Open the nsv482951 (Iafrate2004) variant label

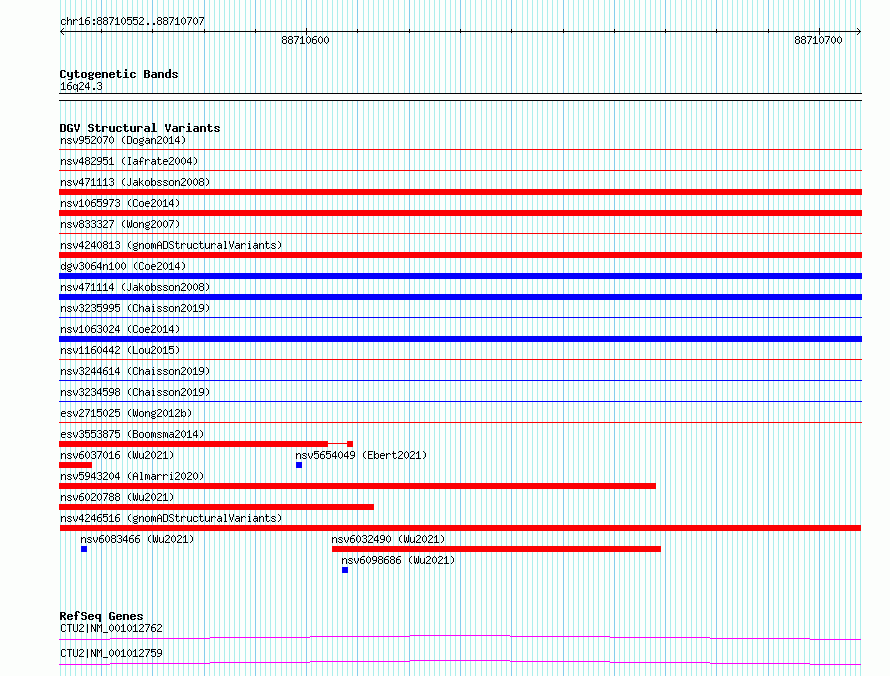tap(129, 161)
